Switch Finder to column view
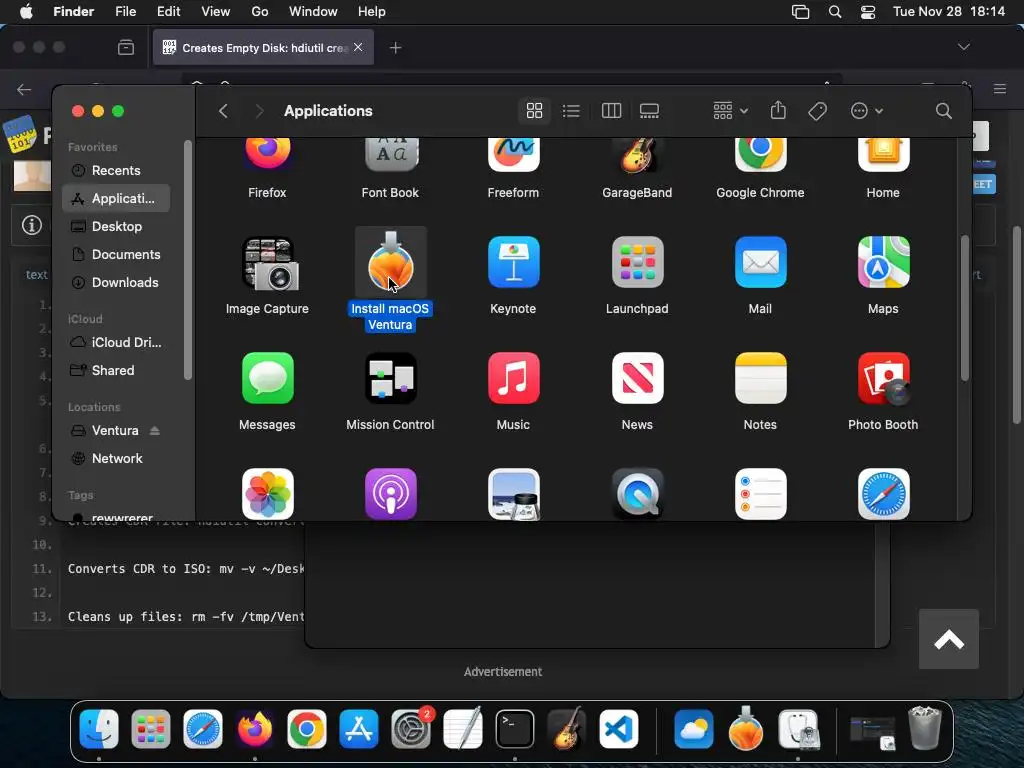This screenshot has width=1024, height=768. tap(611, 111)
